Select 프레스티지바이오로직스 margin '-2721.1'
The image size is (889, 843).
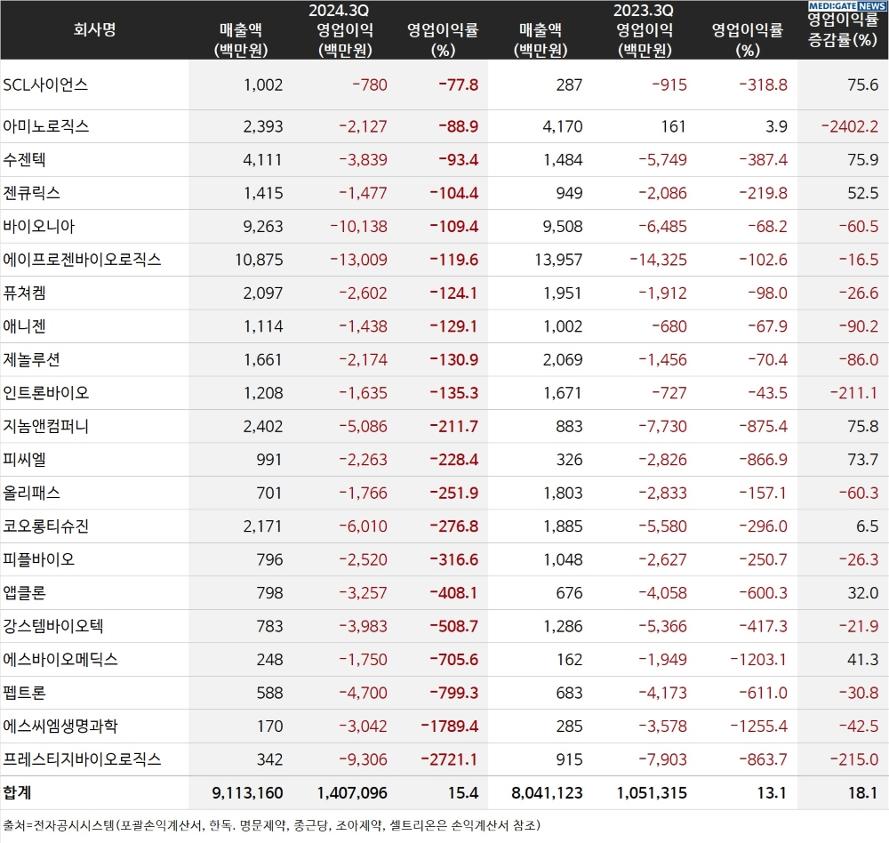[x=450, y=760]
